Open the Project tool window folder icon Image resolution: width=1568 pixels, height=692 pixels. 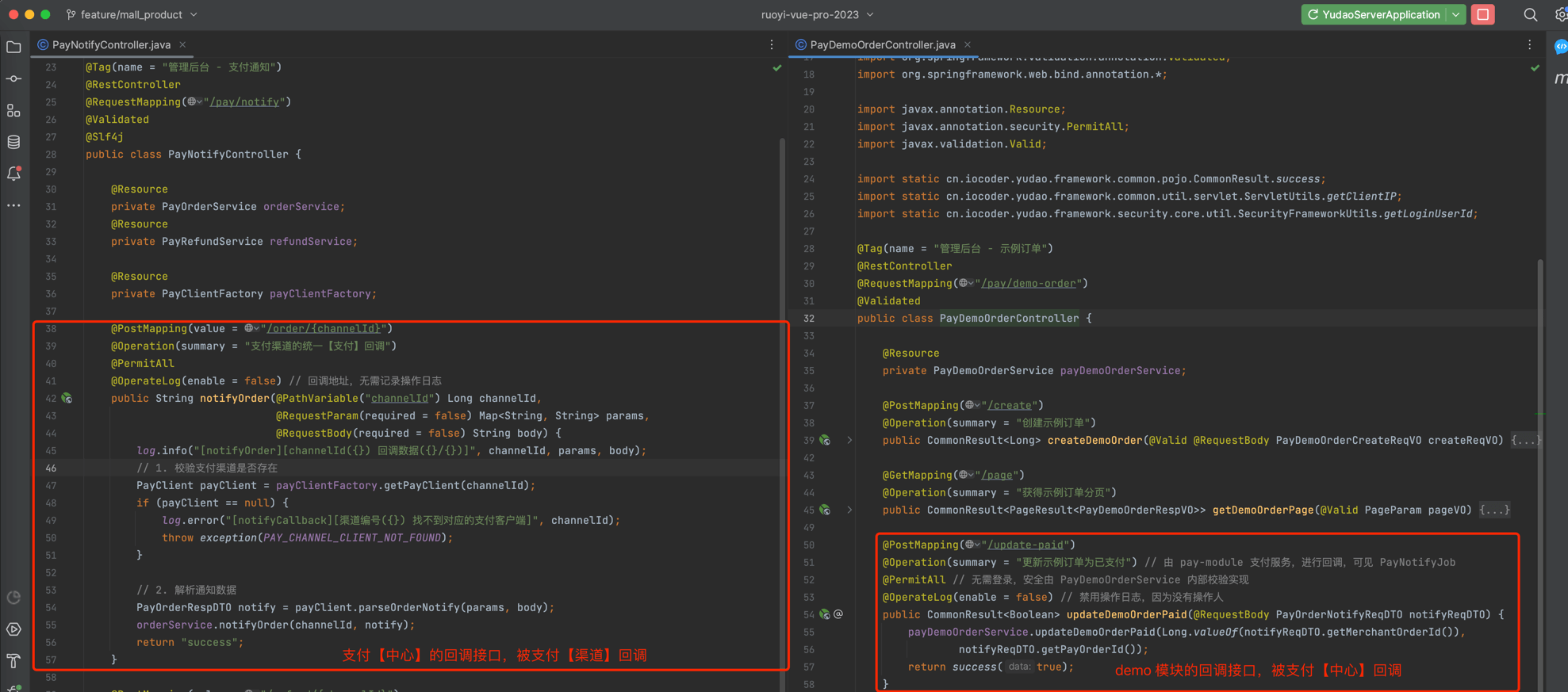(13, 48)
